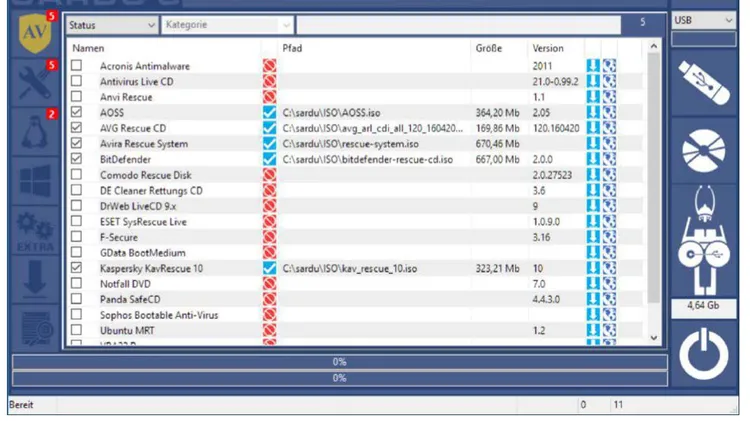Viewport: 750px width, 421px height.
Task: Check the Notfall DVD checkbox
Action: click(x=77, y=283)
